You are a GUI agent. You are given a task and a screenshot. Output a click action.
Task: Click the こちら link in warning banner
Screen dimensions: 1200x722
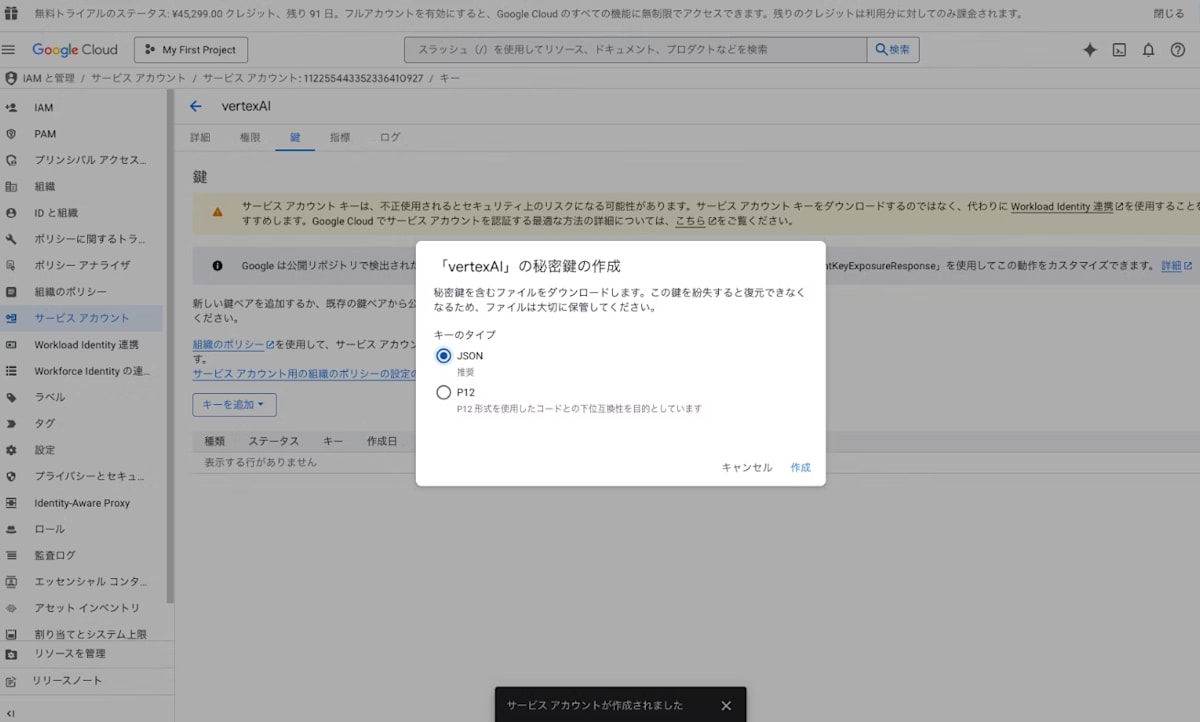(696, 221)
